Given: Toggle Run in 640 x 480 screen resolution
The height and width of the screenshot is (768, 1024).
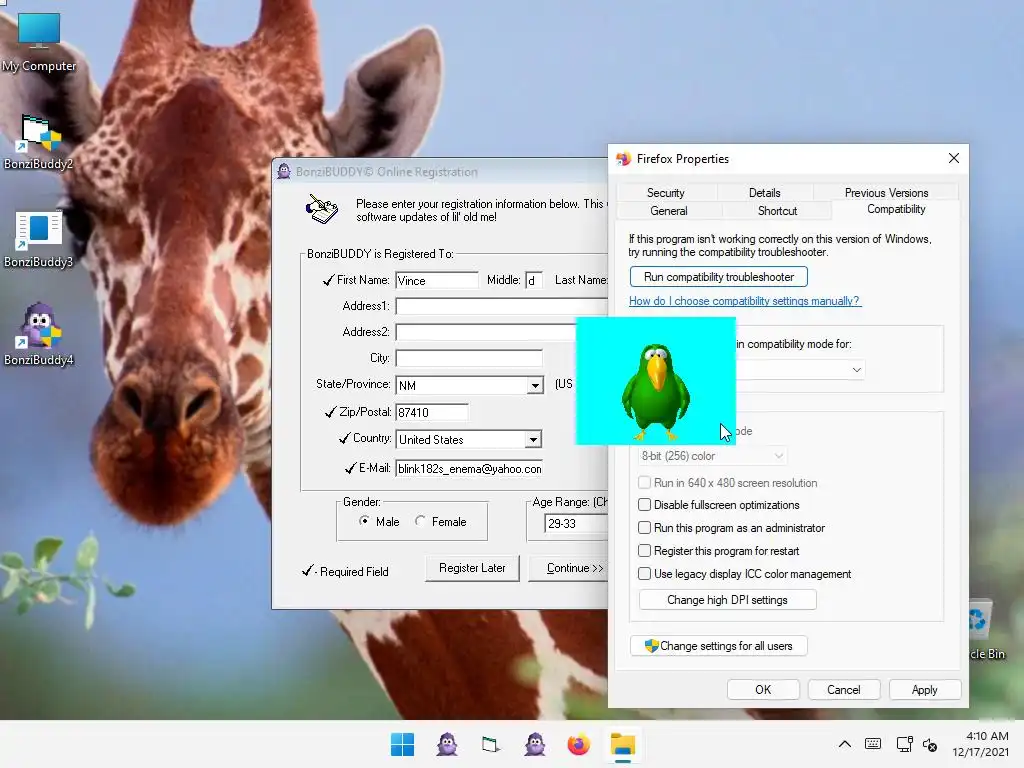Looking at the screenshot, I should pos(645,483).
